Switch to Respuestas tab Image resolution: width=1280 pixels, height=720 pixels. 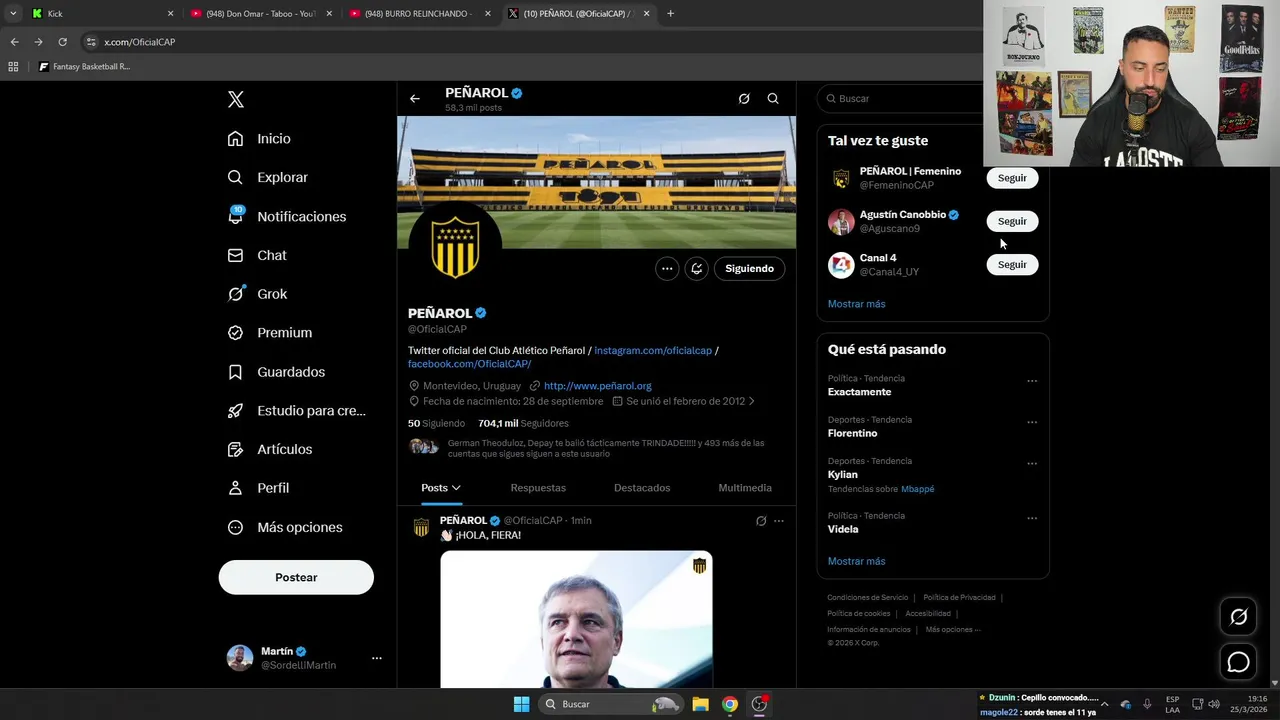click(538, 488)
